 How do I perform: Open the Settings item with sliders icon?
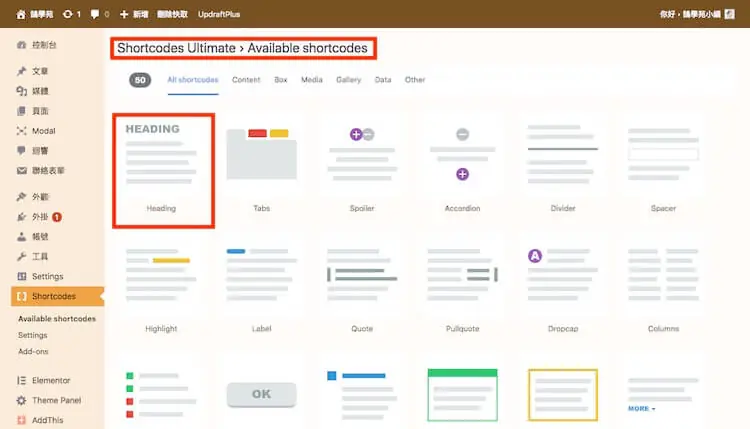pos(40,276)
